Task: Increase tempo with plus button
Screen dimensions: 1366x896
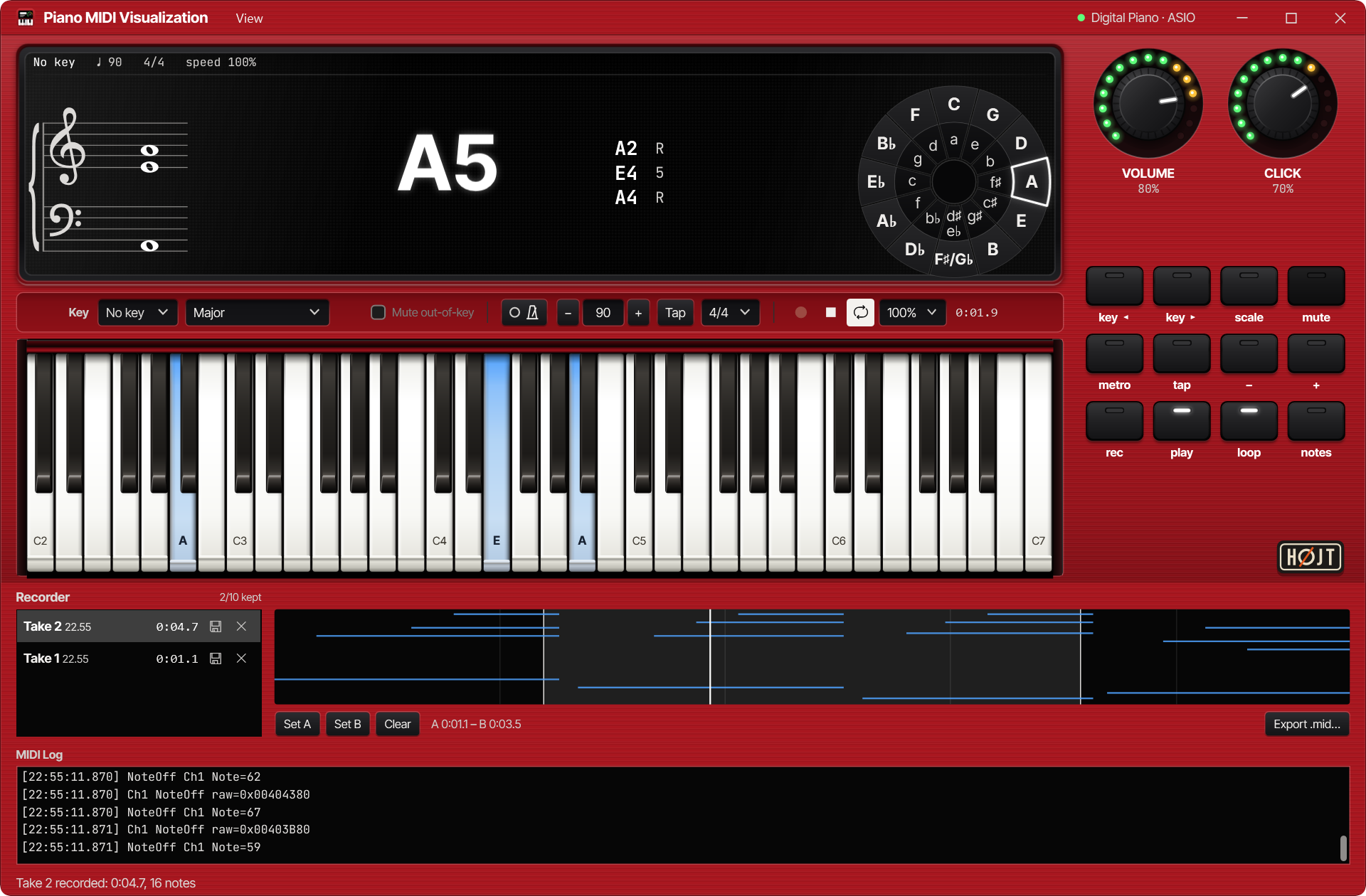Action: [638, 313]
